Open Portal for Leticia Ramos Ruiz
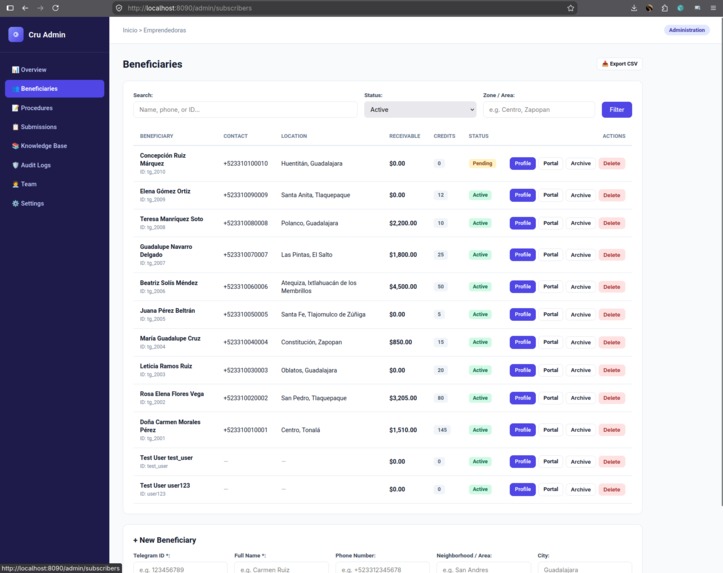Viewport: 723px width, 573px height. pyautogui.click(x=551, y=370)
